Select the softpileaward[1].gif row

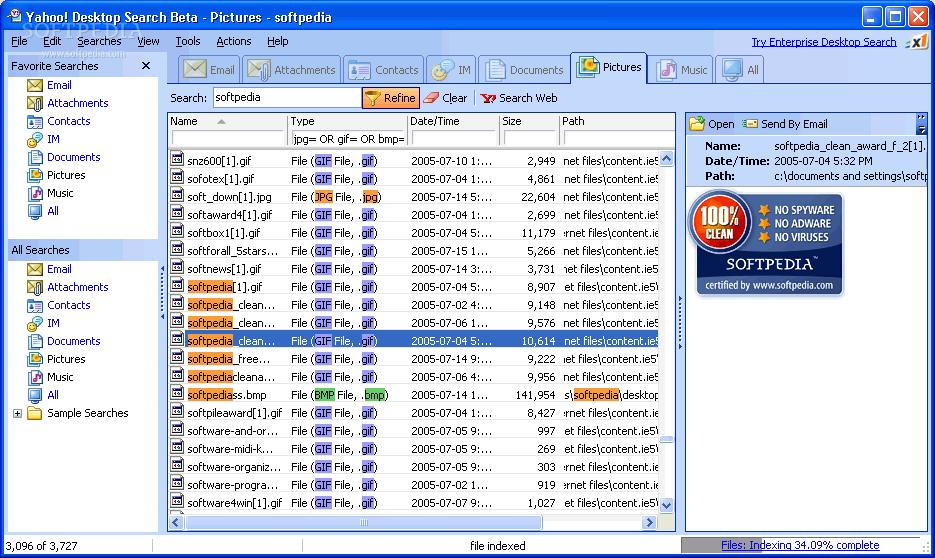click(x=414, y=413)
